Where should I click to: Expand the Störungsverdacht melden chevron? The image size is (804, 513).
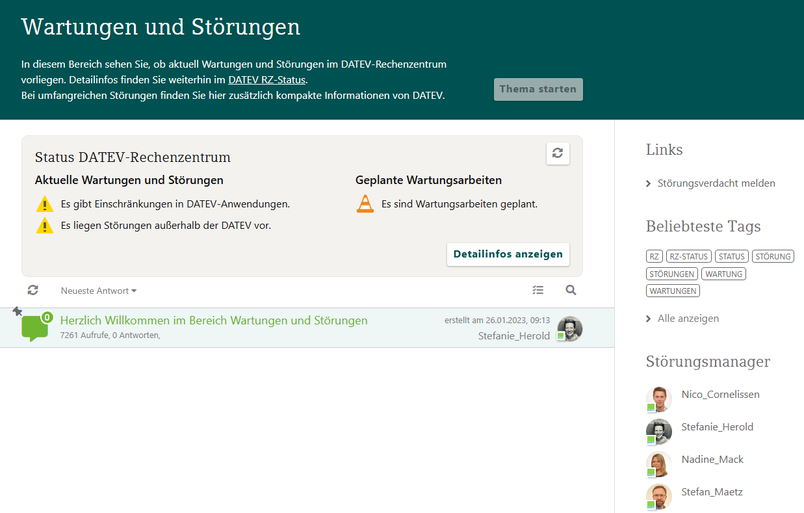coord(648,184)
